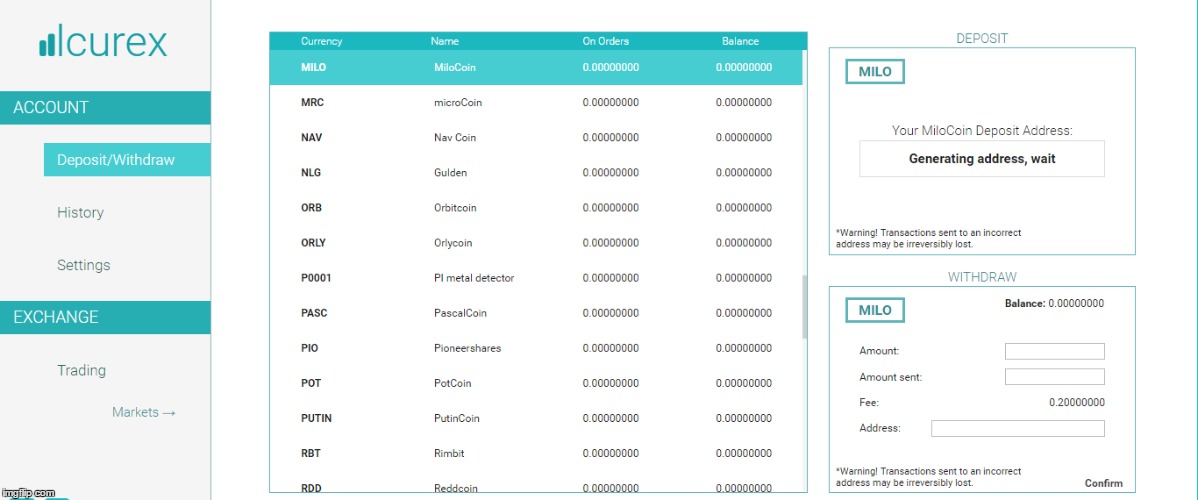The height and width of the screenshot is (500, 1198).
Task: Select the MILO currency row
Action: click(536, 67)
